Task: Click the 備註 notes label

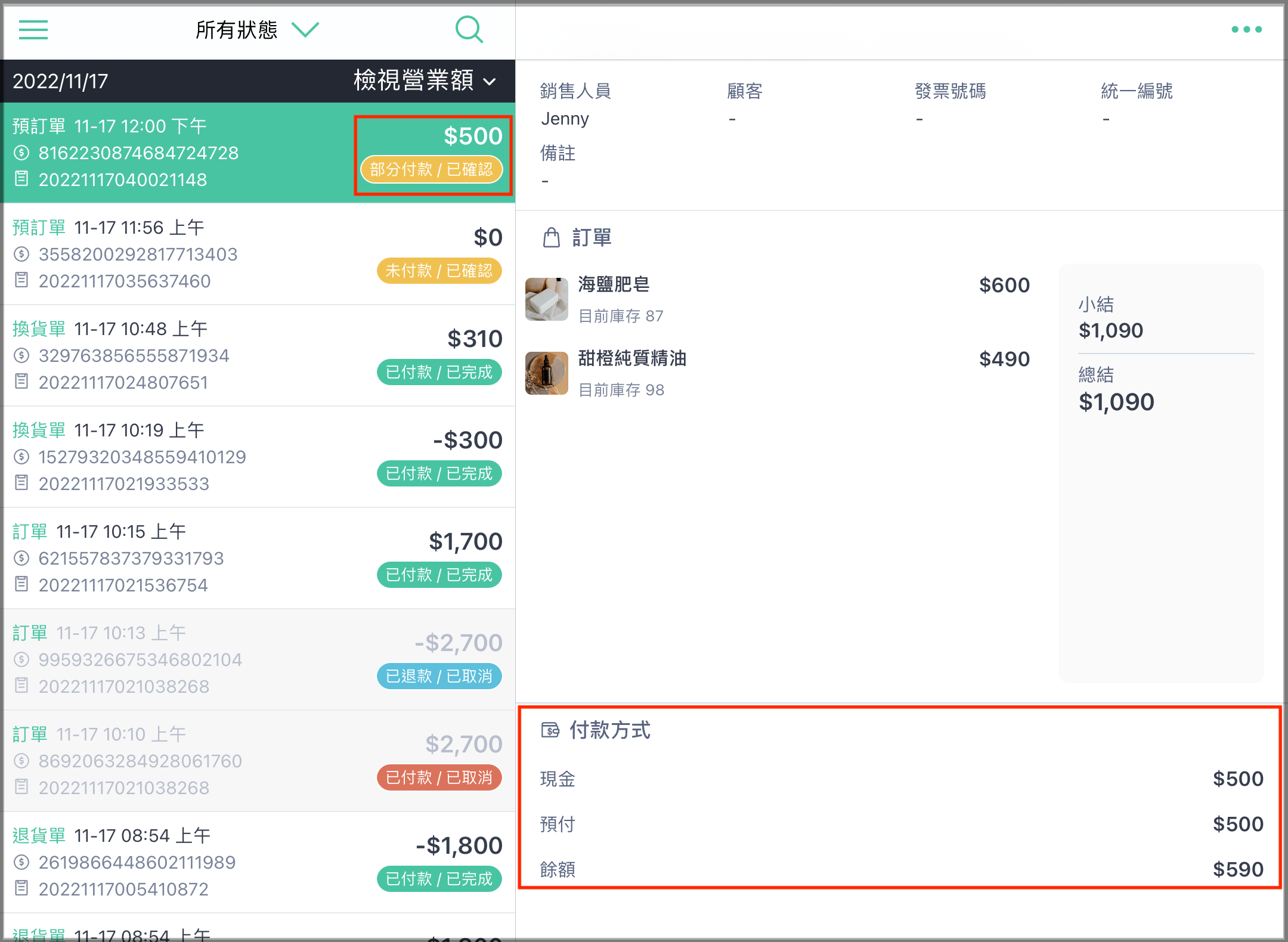Action: pos(558,153)
